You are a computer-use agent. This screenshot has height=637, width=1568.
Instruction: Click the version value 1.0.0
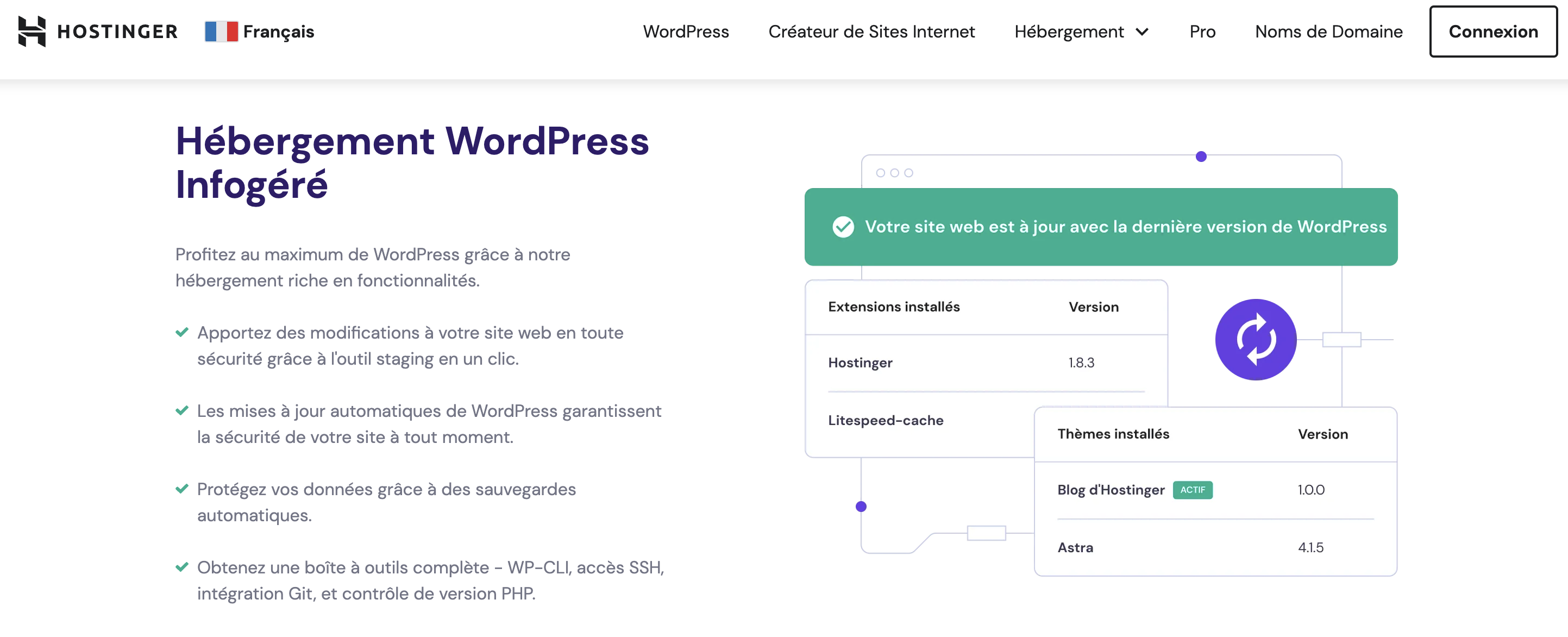point(1310,490)
